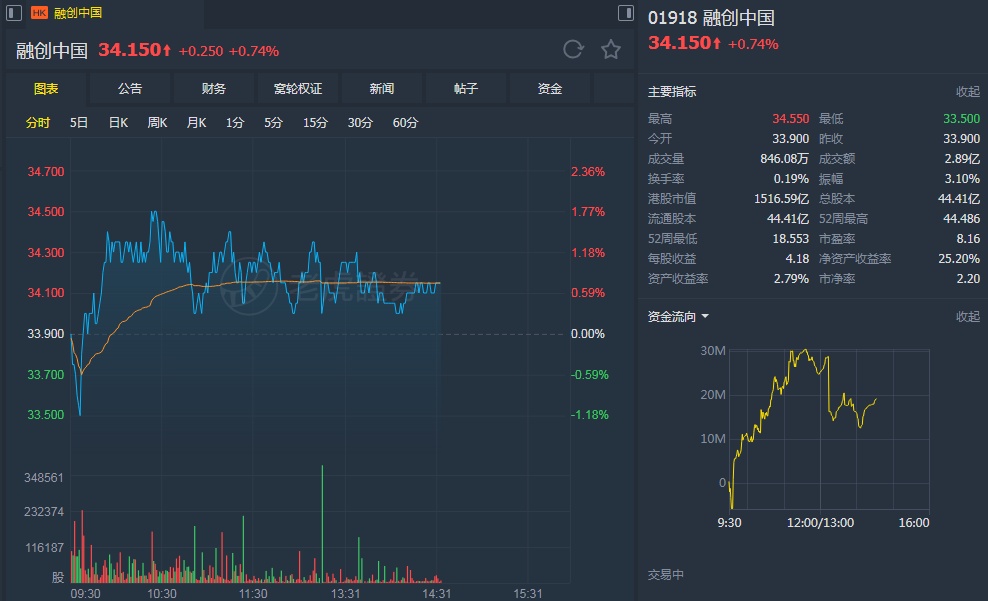Screen dimensions: 988x601
Task: Collapse the 主要指标 section
Action: click(967, 92)
